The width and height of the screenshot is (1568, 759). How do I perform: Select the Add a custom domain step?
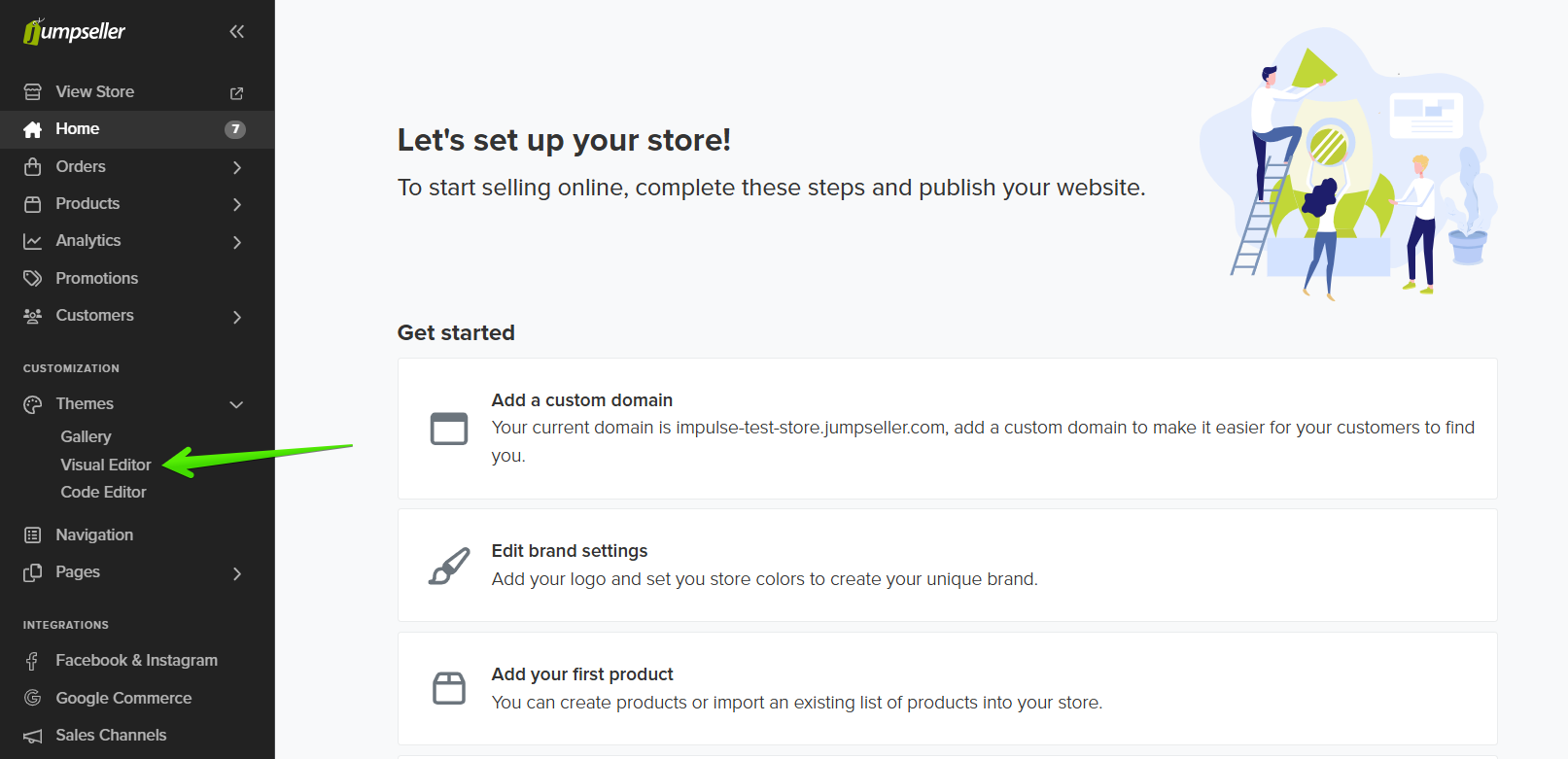click(x=947, y=429)
